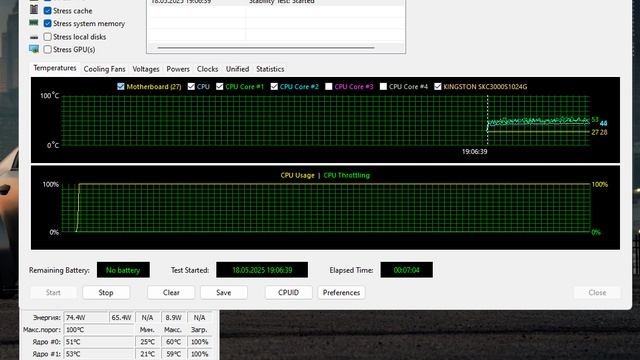Open the Powers tab
The height and width of the screenshot is (360, 640).
pos(178,69)
